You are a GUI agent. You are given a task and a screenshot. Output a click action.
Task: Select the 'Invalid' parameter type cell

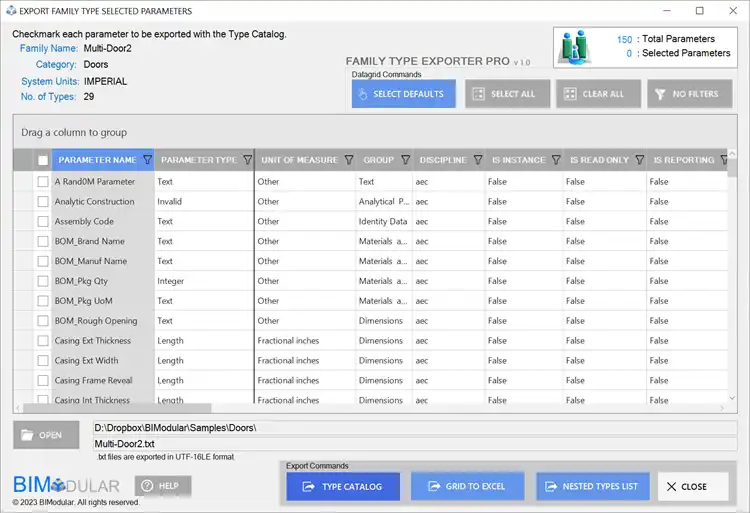click(x=204, y=202)
